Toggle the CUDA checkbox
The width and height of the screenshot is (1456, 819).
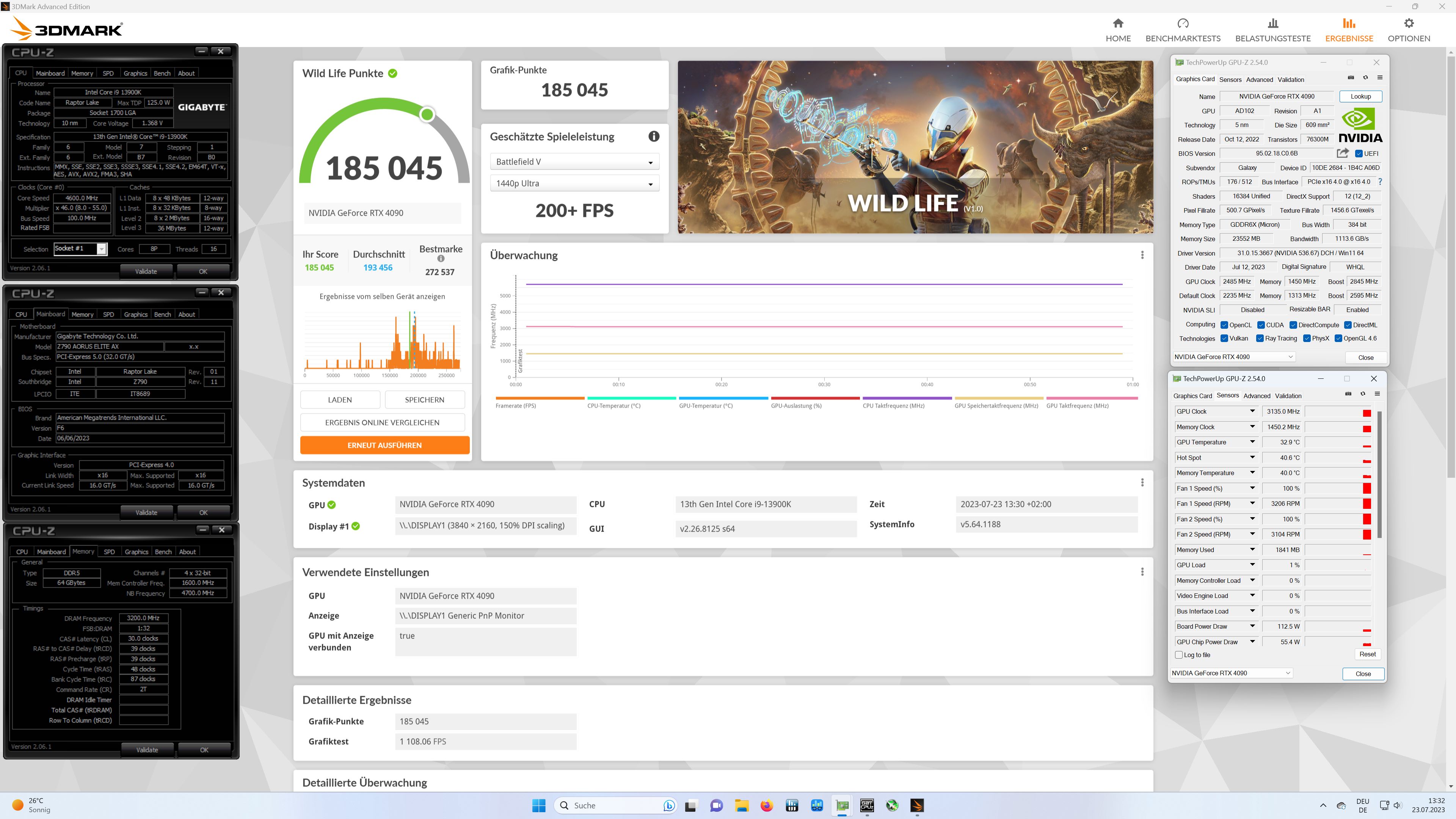1260,325
